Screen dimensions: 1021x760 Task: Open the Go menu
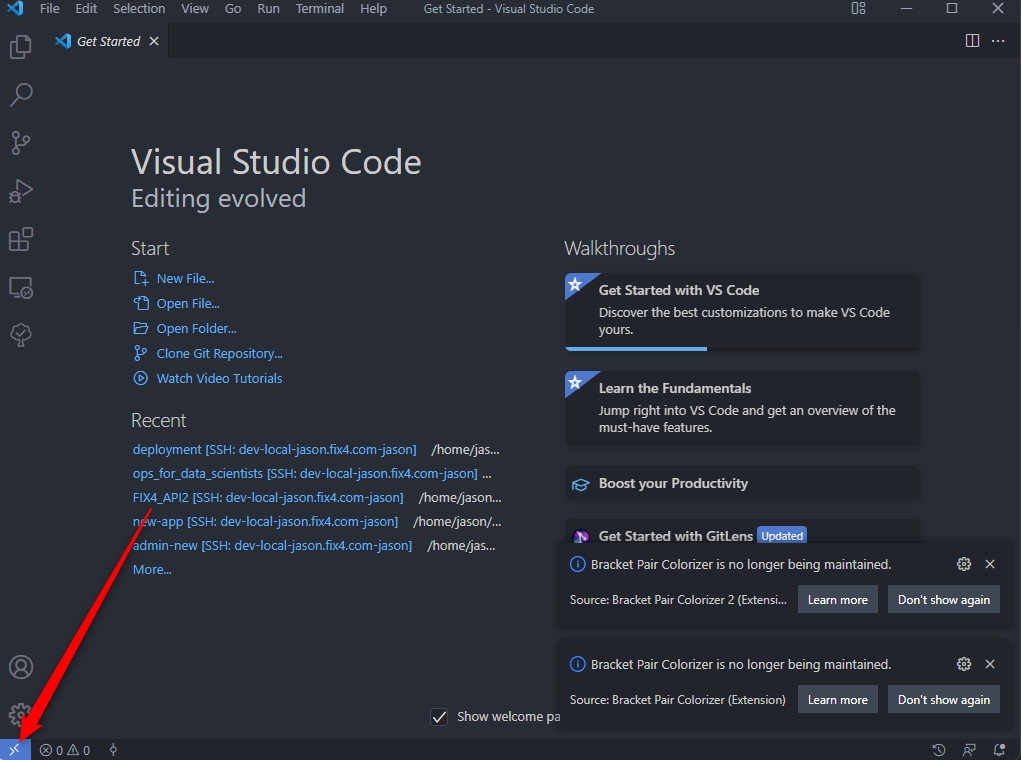[x=233, y=8]
